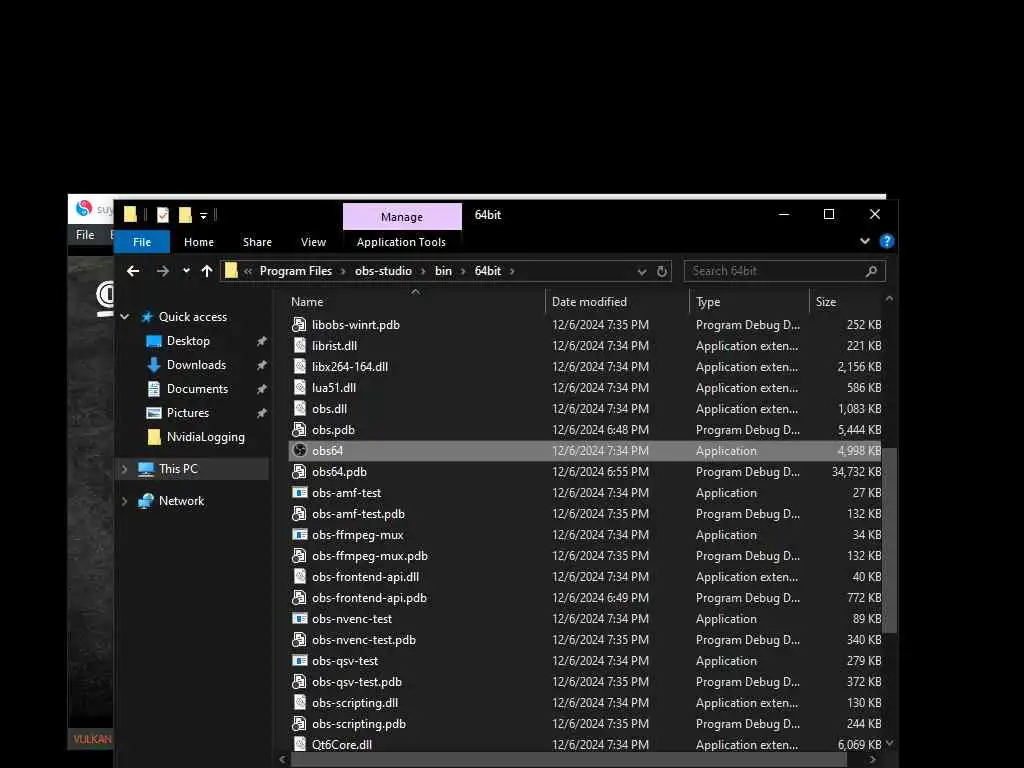Image resolution: width=1024 pixels, height=768 pixels.
Task: Open the Share ribbon tab
Action: click(x=257, y=242)
